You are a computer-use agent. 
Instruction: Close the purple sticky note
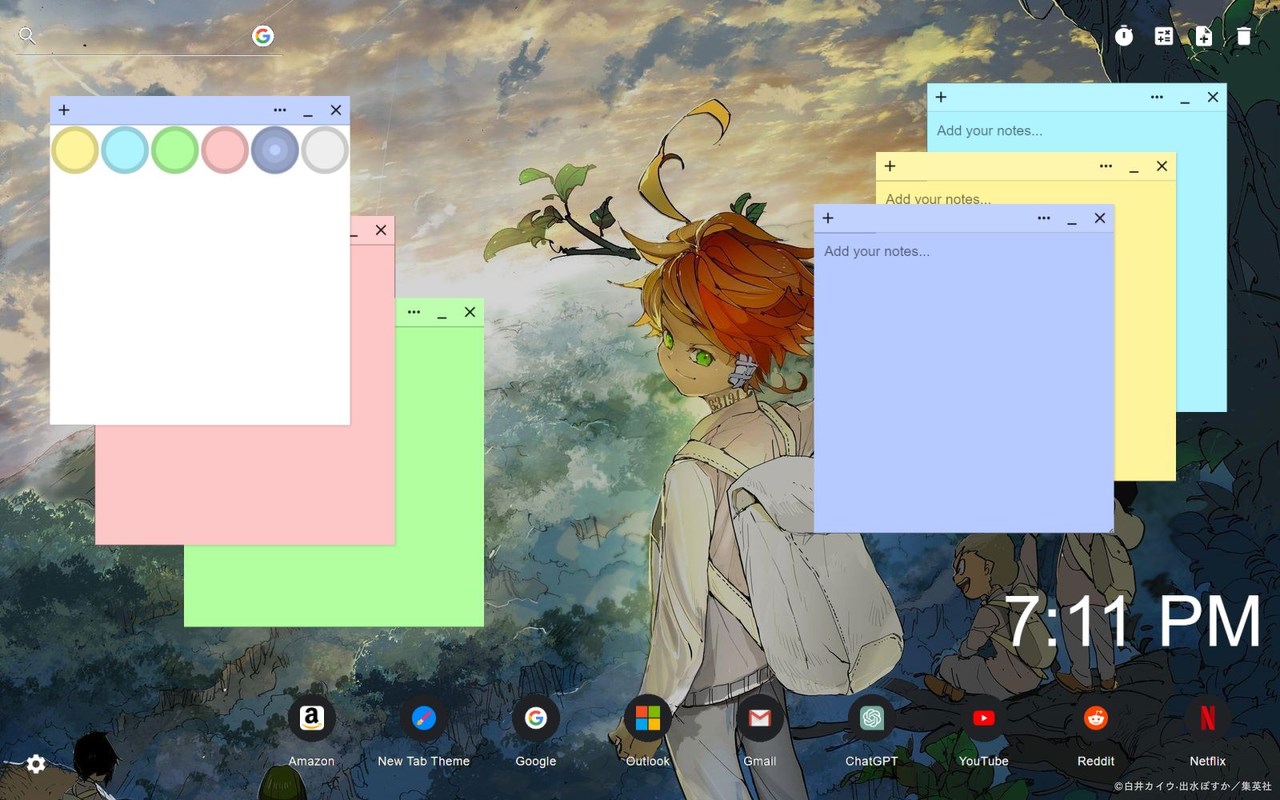pos(1100,218)
